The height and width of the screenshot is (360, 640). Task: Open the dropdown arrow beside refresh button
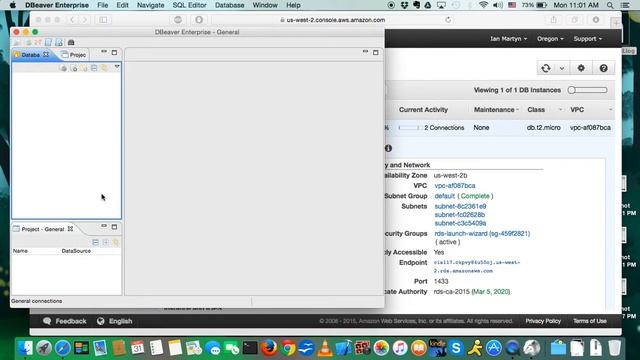point(562,68)
